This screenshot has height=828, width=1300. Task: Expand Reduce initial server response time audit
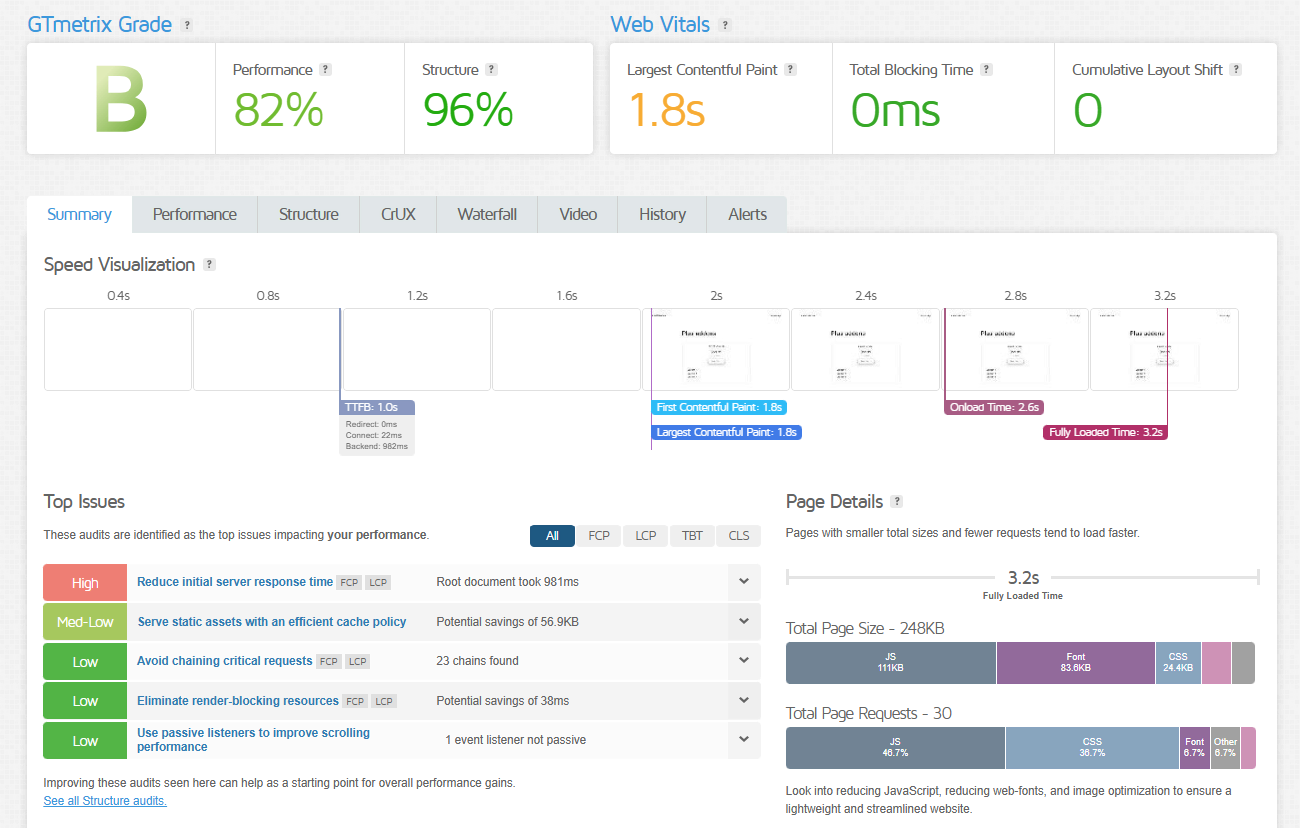click(744, 582)
